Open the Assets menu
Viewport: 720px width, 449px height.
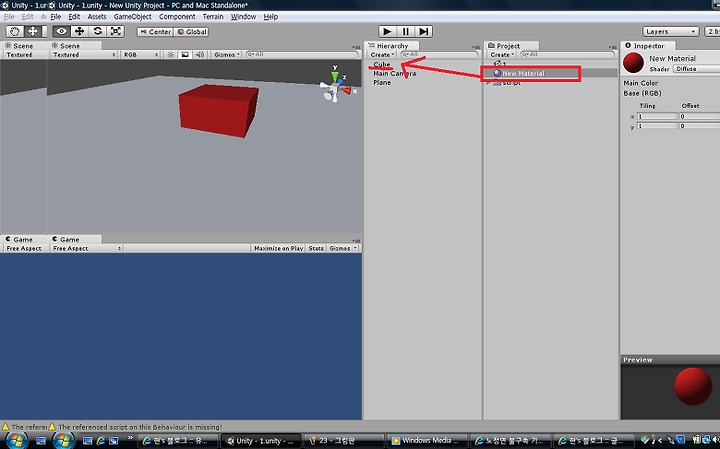click(x=96, y=17)
